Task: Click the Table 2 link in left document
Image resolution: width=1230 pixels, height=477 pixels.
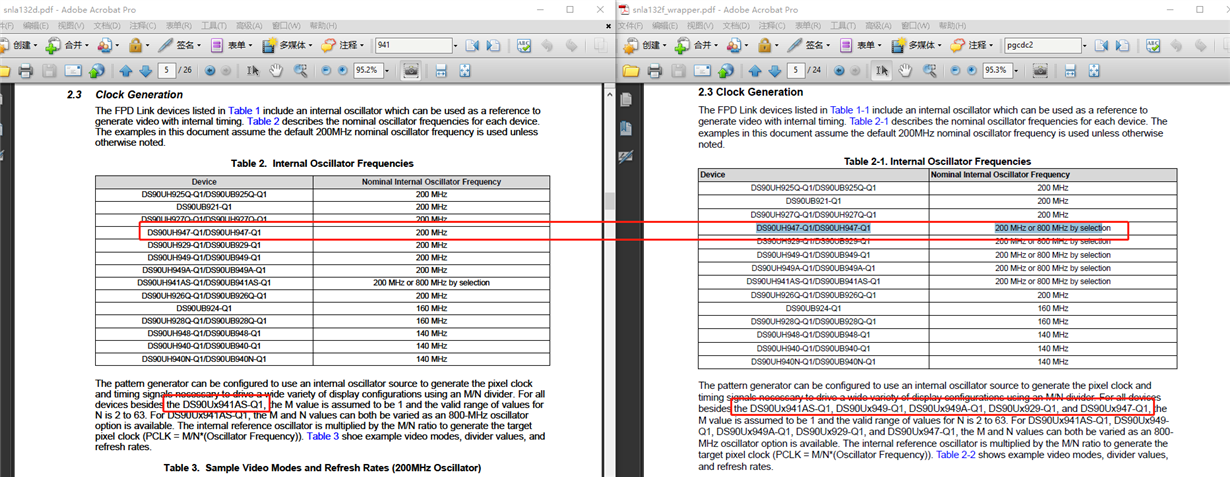Action: point(264,121)
